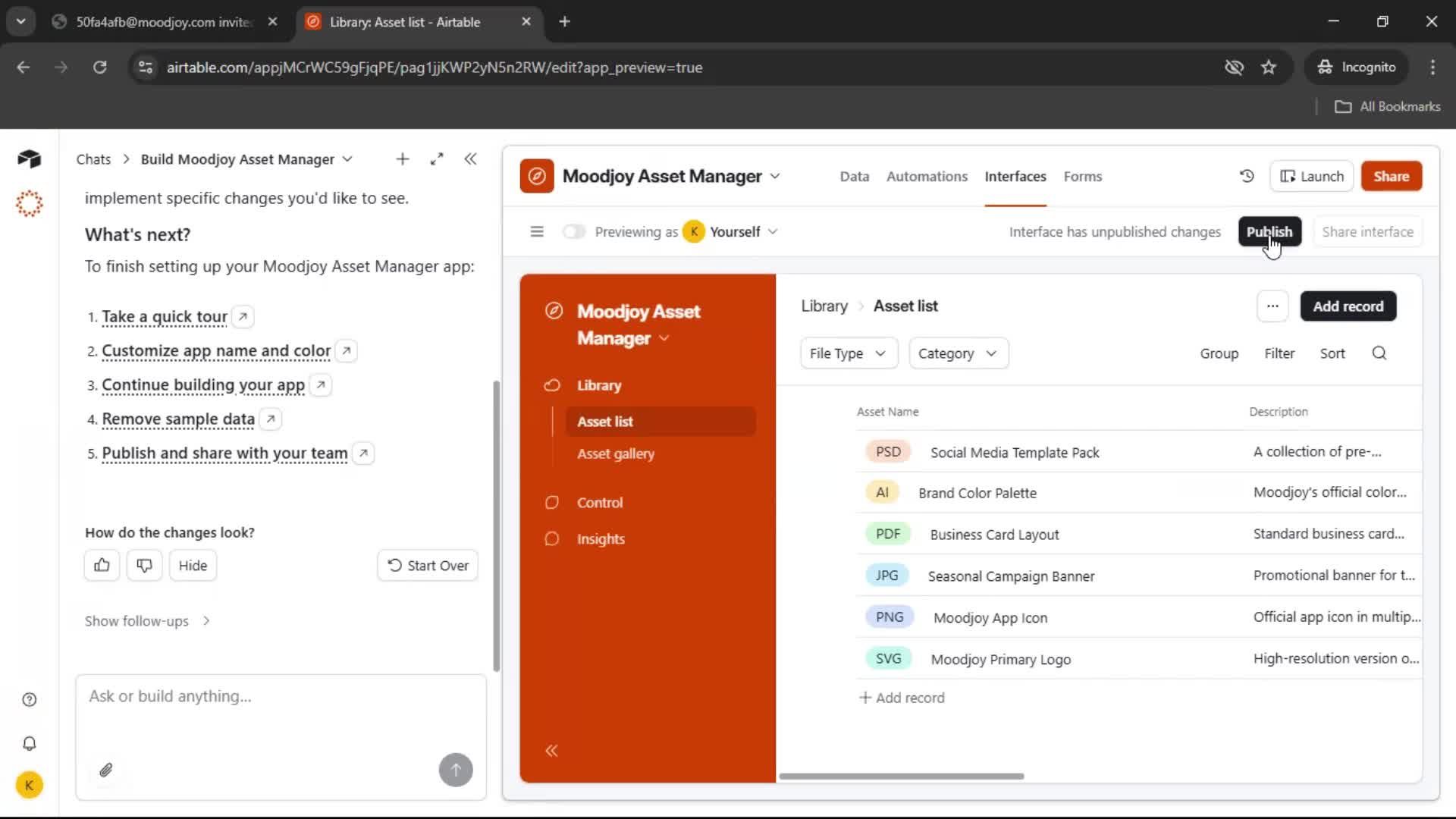The height and width of the screenshot is (819, 1456).
Task: Switch to the Data tab
Action: tap(854, 176)
